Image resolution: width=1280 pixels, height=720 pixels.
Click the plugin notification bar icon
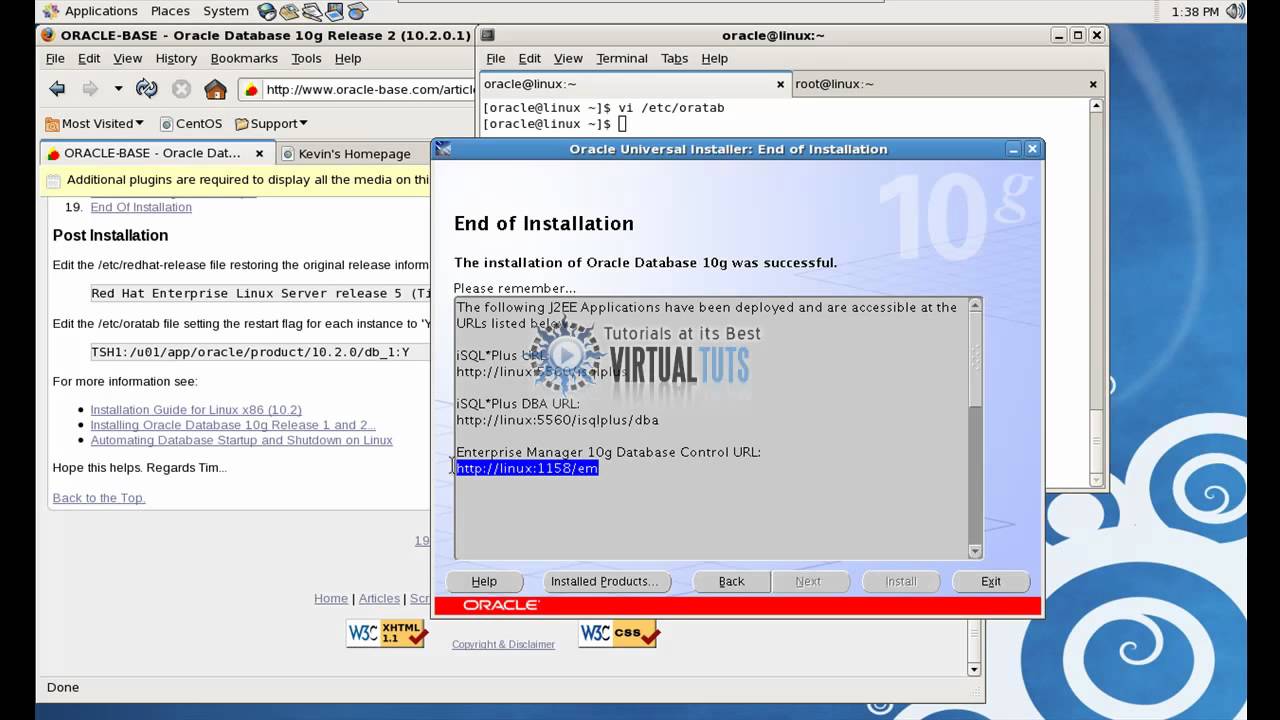pos(54,181)
